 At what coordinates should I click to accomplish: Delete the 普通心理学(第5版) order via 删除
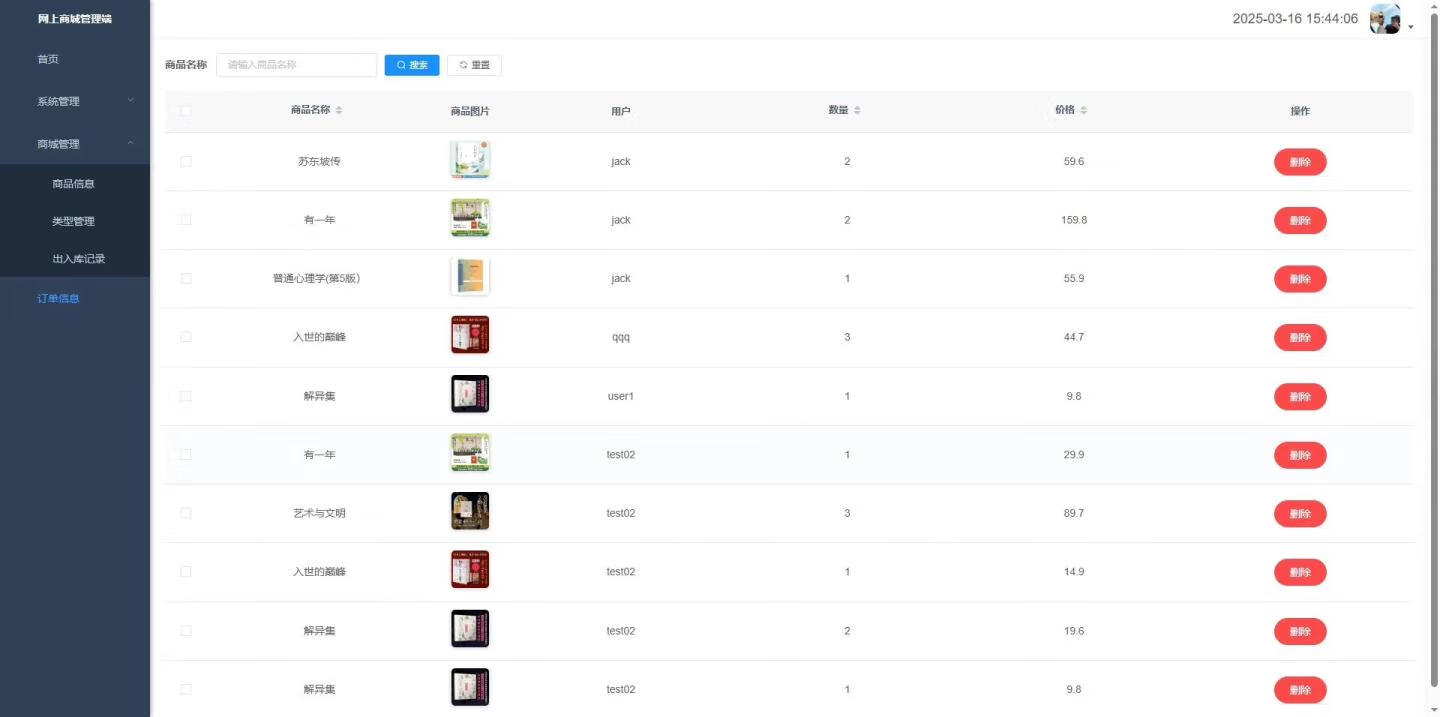tap(1299, 279)
